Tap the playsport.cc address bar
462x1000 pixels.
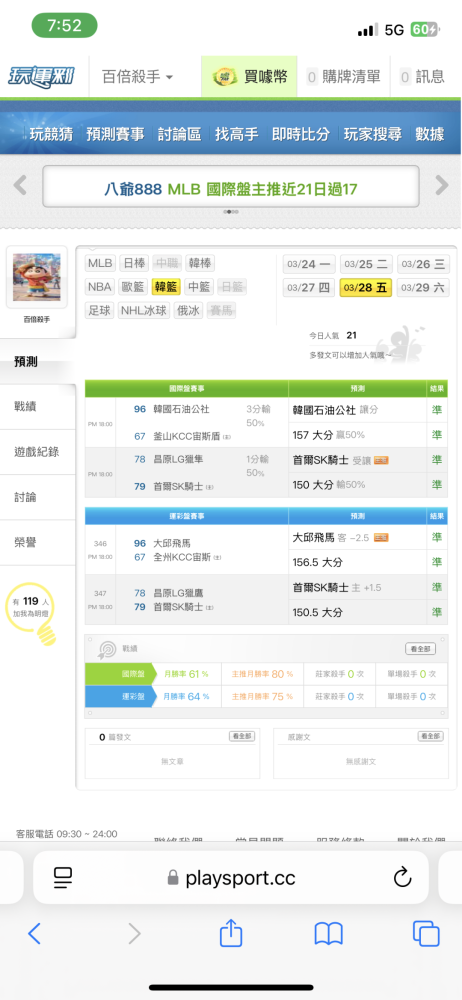[x=230, y=878]
